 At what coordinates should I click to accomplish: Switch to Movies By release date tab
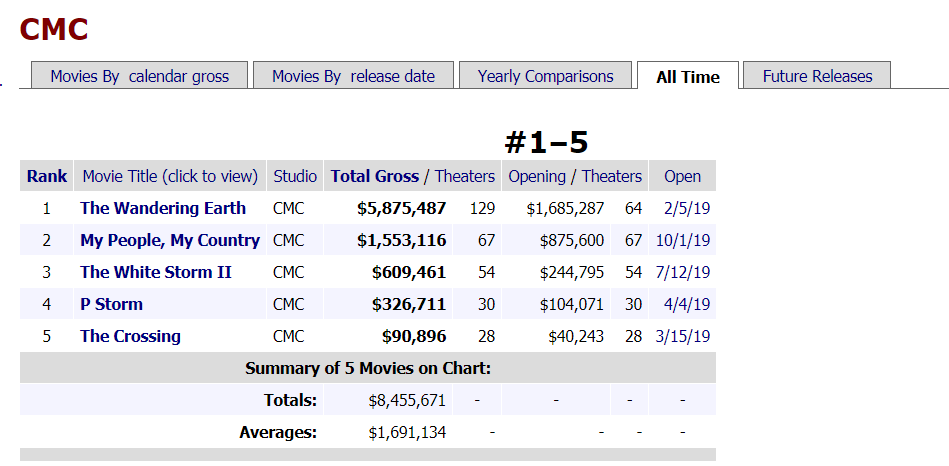(353, 76)
